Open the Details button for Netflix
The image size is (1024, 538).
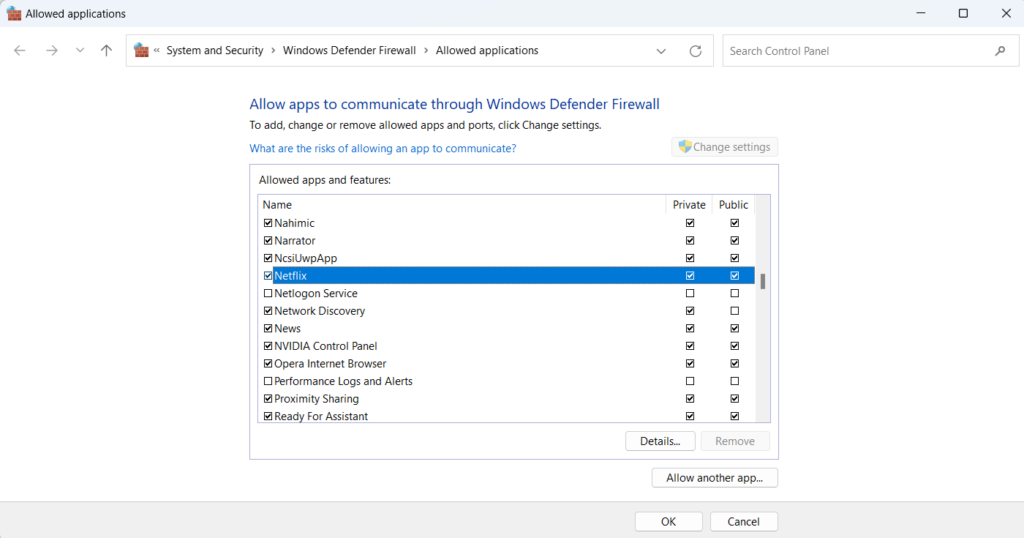click(659, 441)
